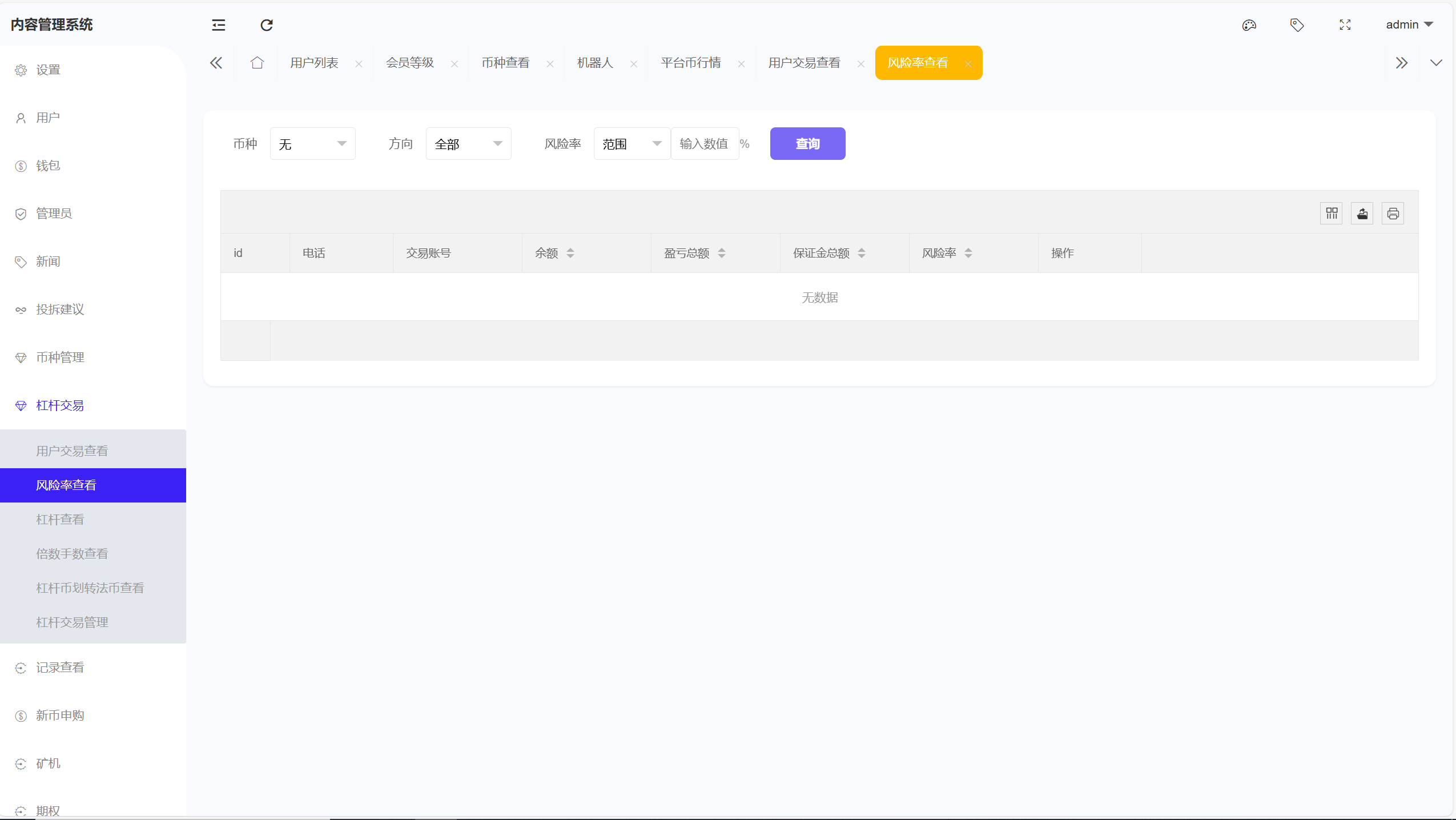The image size is (1456, 820).
Task: Open the theme palette icon
Action: tap(1249, 25)
